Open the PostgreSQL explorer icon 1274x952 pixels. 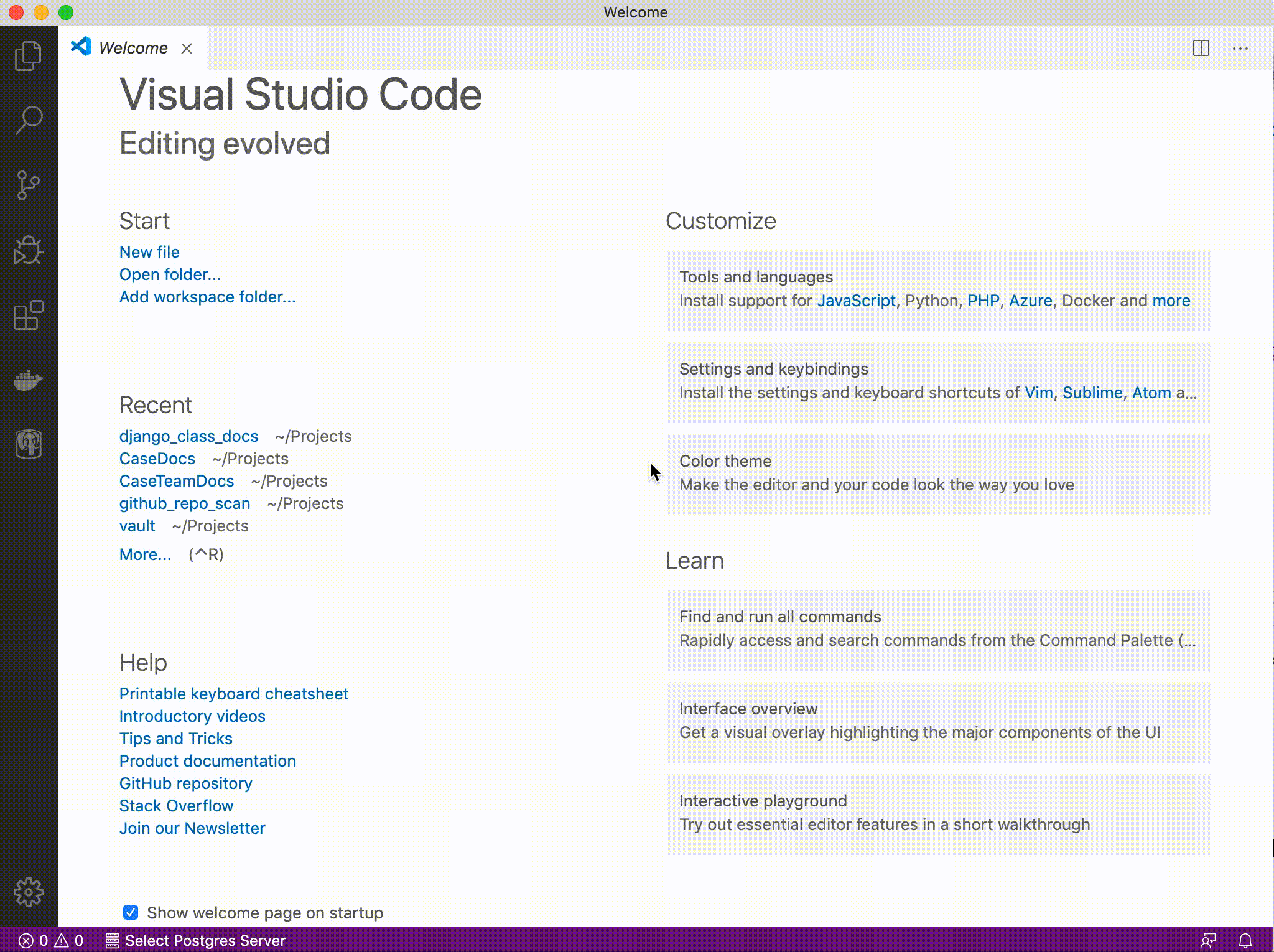(29, 444)
